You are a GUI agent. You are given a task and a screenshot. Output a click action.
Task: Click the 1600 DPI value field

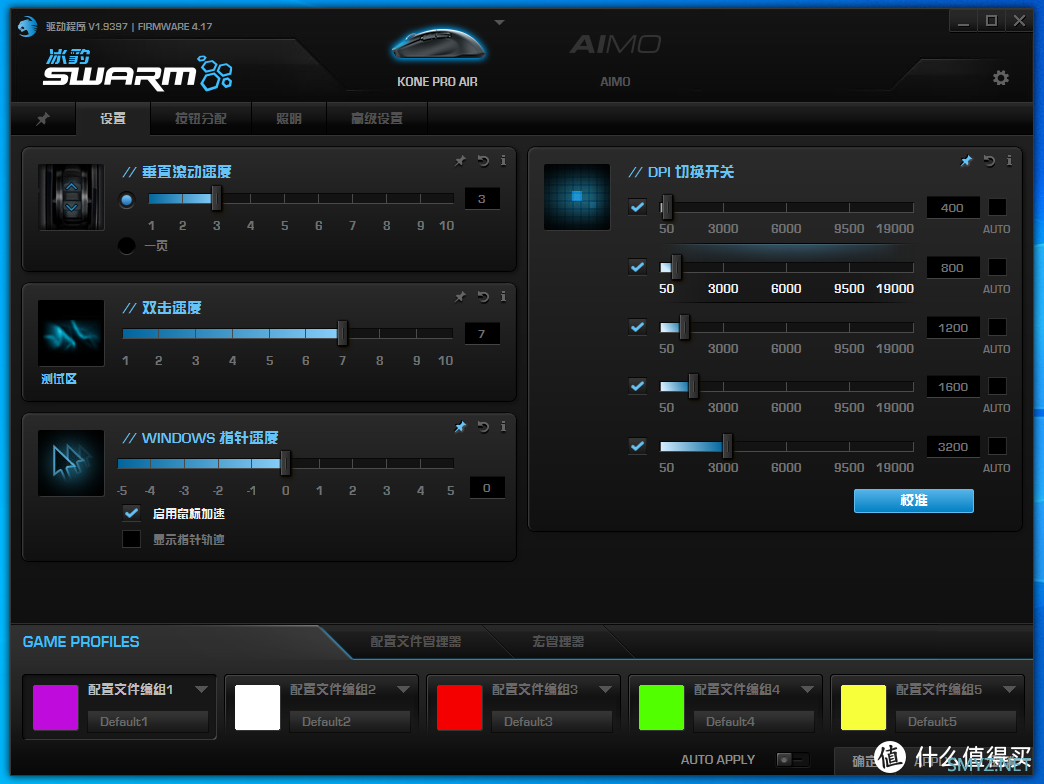point(953,387)
